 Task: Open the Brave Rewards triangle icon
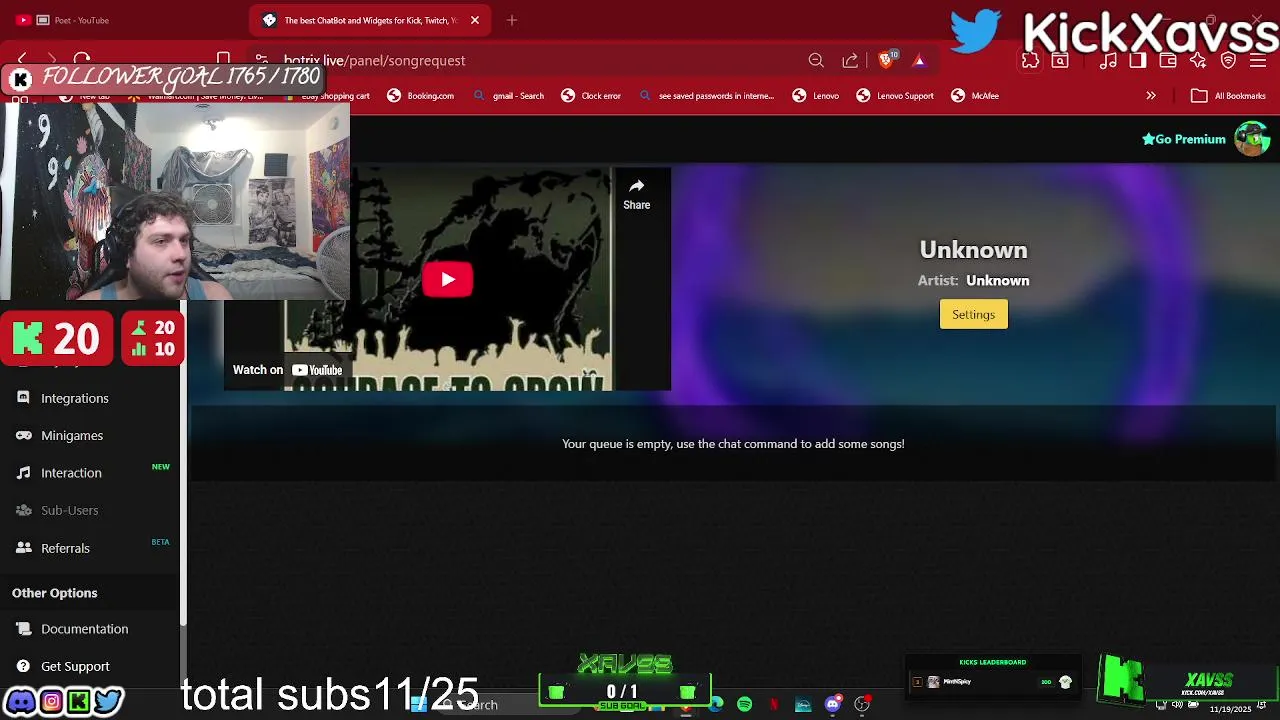(x=919, y=61)
